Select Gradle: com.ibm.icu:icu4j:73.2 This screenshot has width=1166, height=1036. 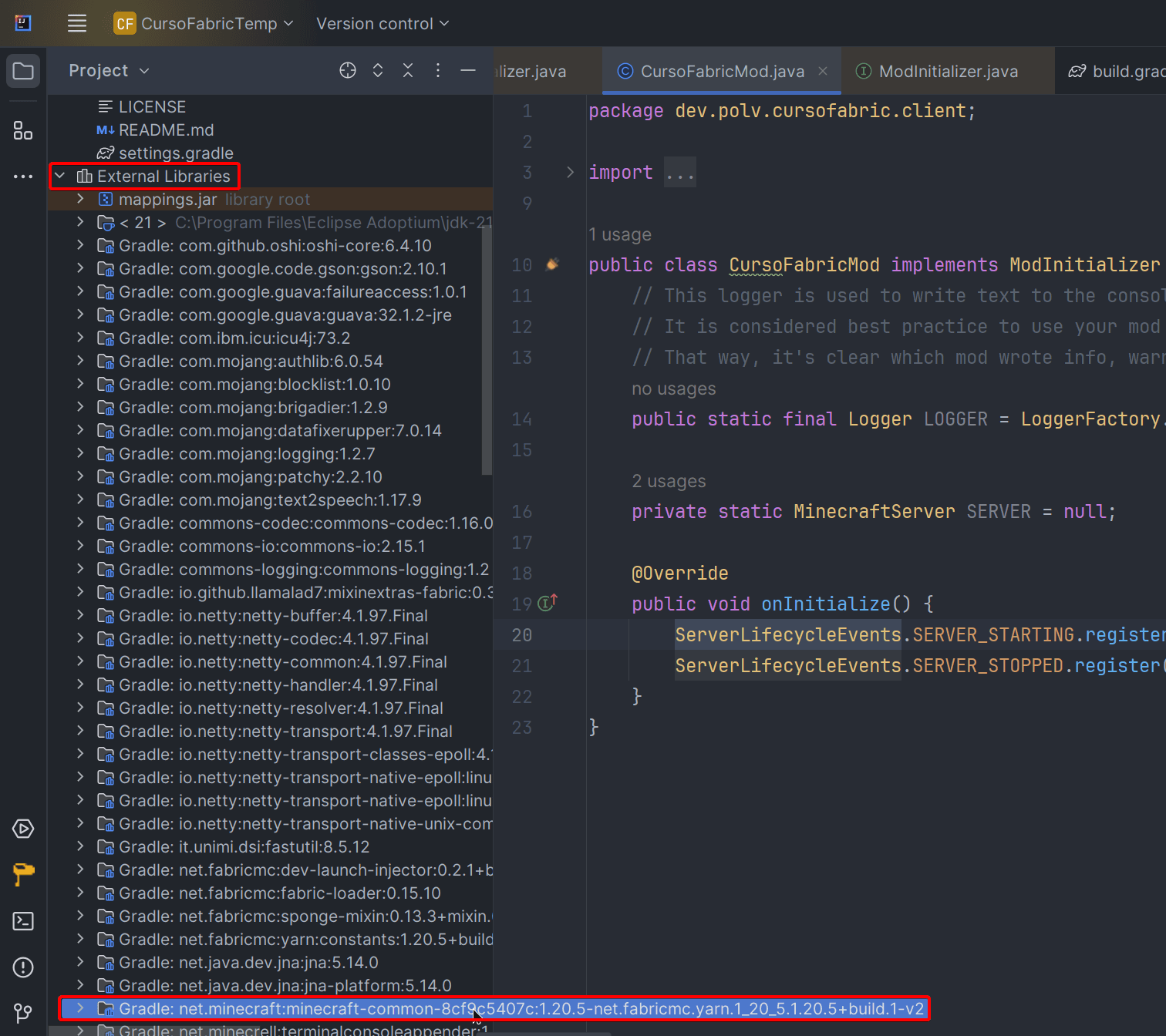(234, 338)
